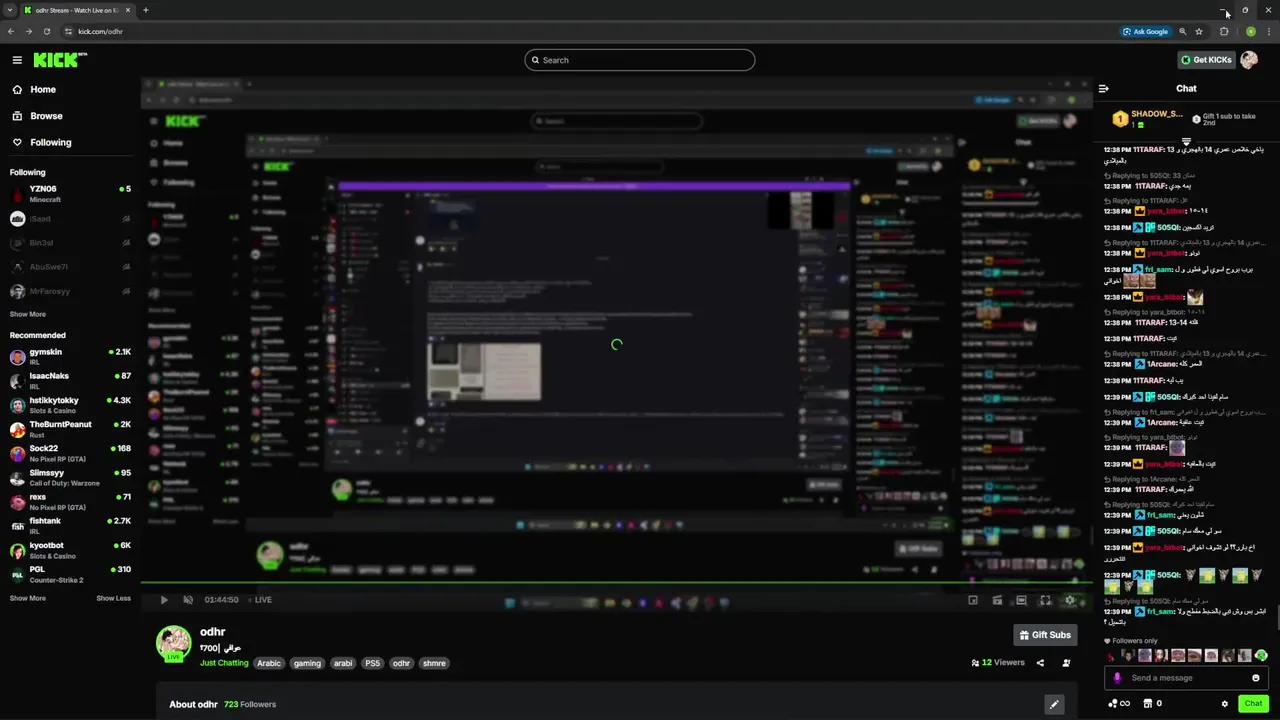
Task: Toggle theater mode on the player
Action: pyautogui.click(x=1021, y=600)
